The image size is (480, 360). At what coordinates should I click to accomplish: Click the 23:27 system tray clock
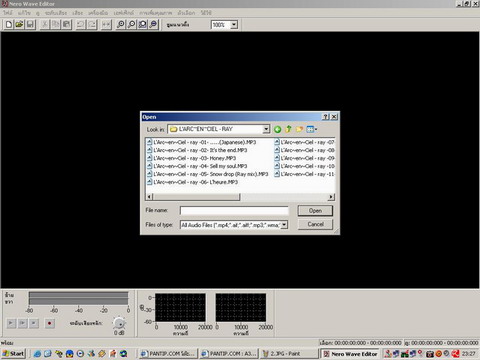coord(469,354)
